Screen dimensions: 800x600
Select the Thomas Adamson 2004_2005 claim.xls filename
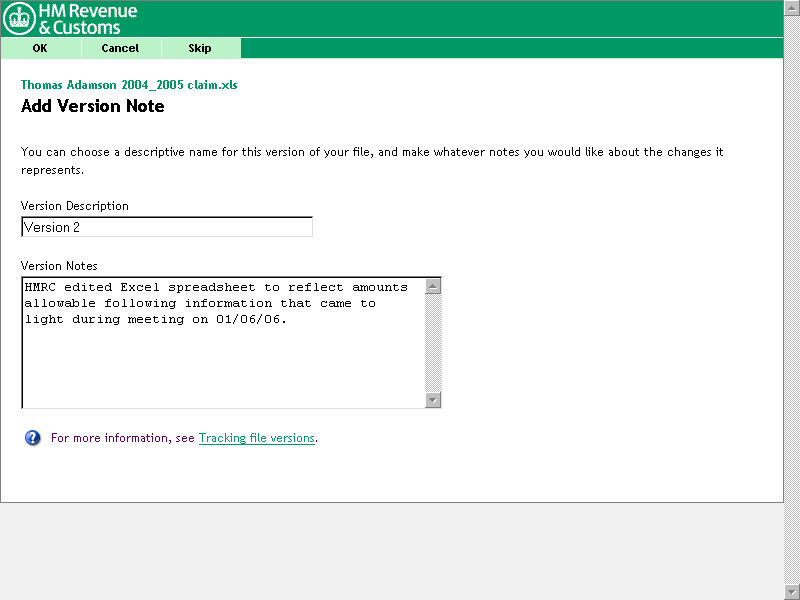(x=129, y=85)
